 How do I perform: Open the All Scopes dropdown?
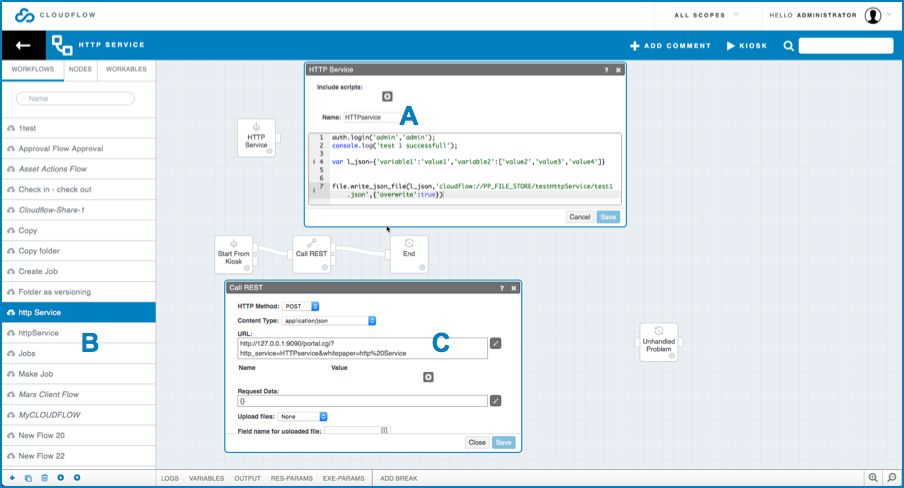click(707, 16)
